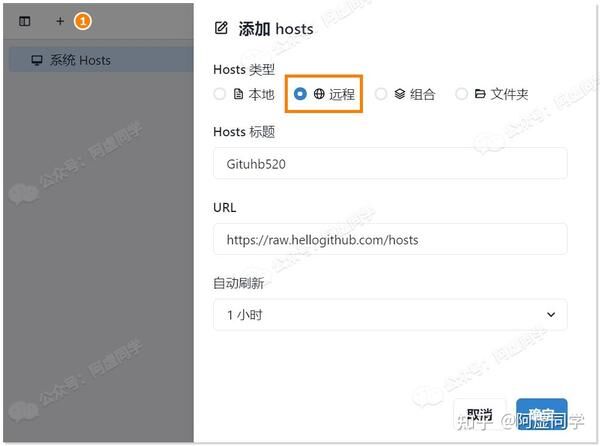Image resolution: width=600 pixels, height=446 pixels.
Task: Click the orange badge numbered 1
Action: tap(84, 21)
